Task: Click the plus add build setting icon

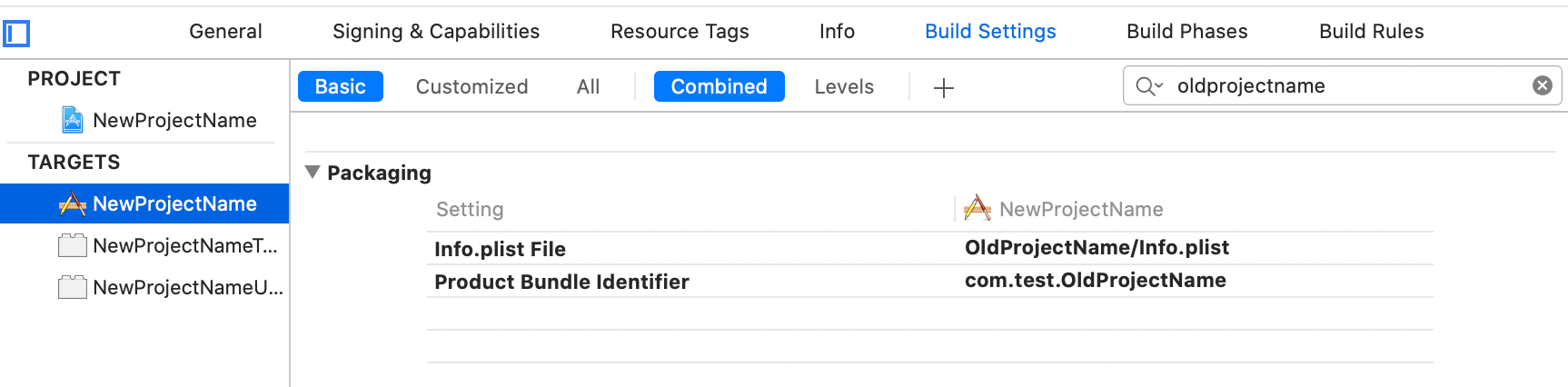Action: [x=944, y=88]
